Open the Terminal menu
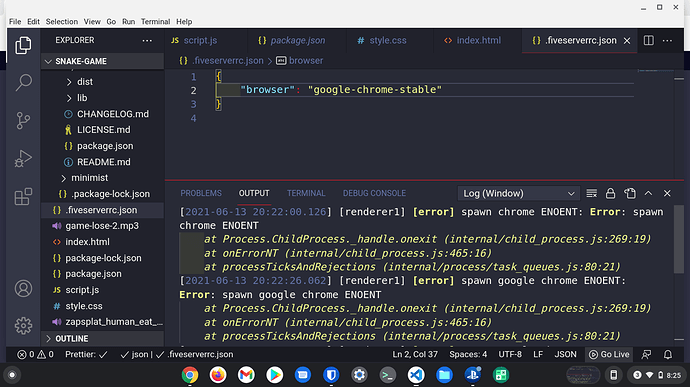 pos(155,22)
